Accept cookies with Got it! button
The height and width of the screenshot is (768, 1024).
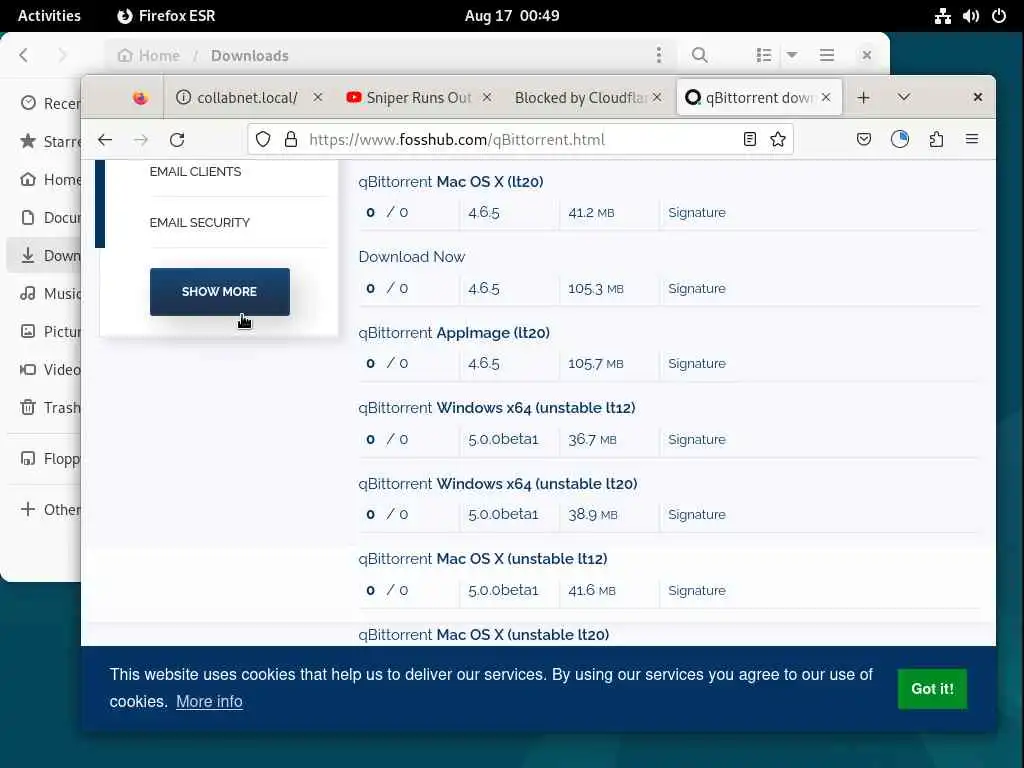coord(932,689)
